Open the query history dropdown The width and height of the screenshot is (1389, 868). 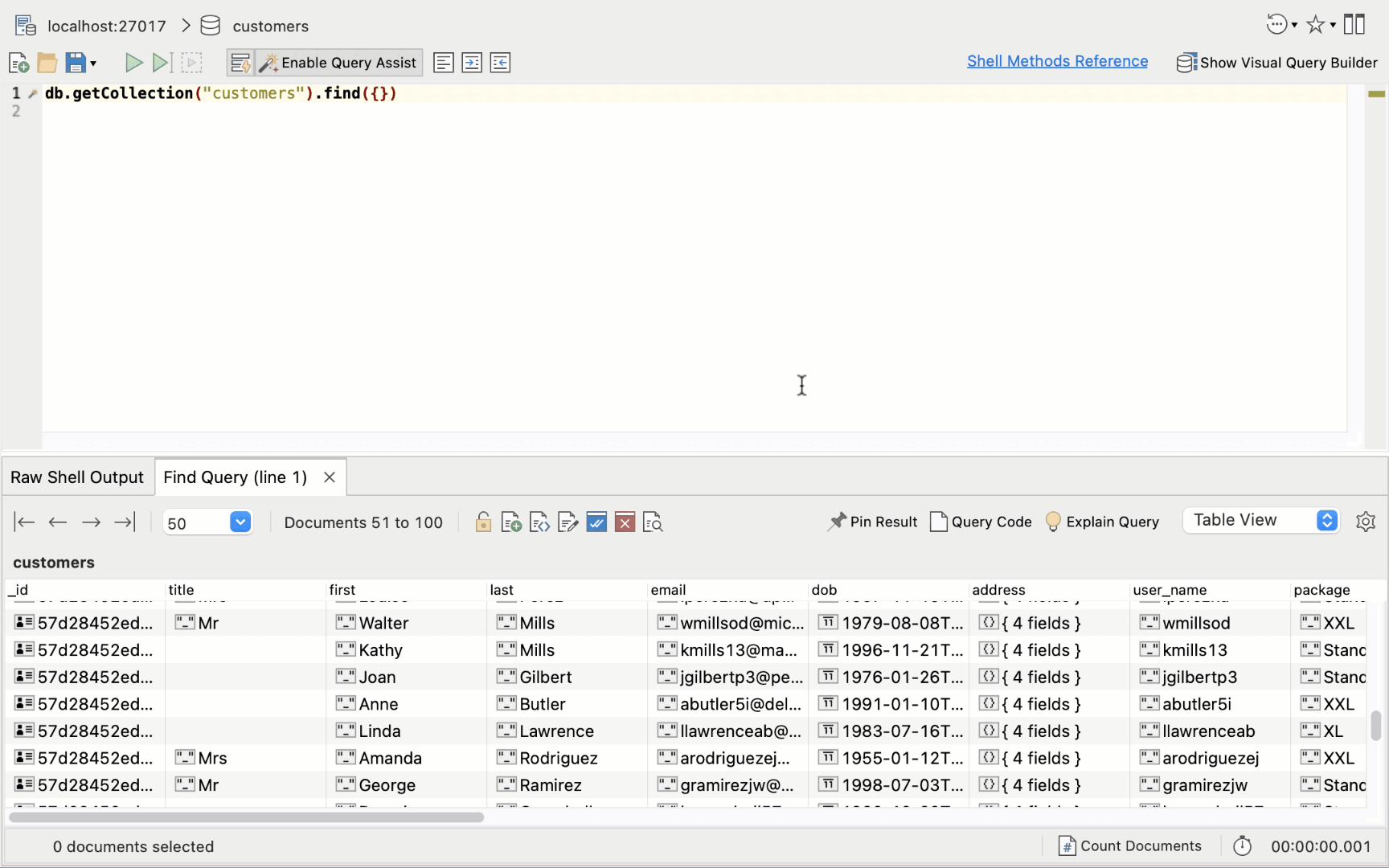coord(1281,25)
